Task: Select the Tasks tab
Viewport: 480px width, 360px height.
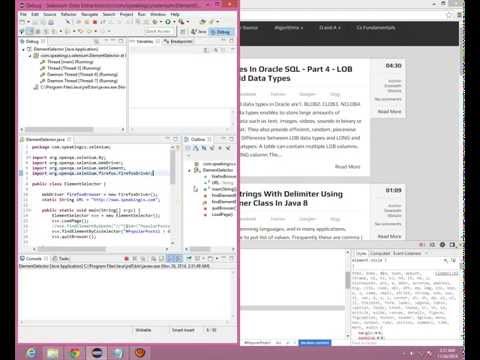Action: coord(61,259)
